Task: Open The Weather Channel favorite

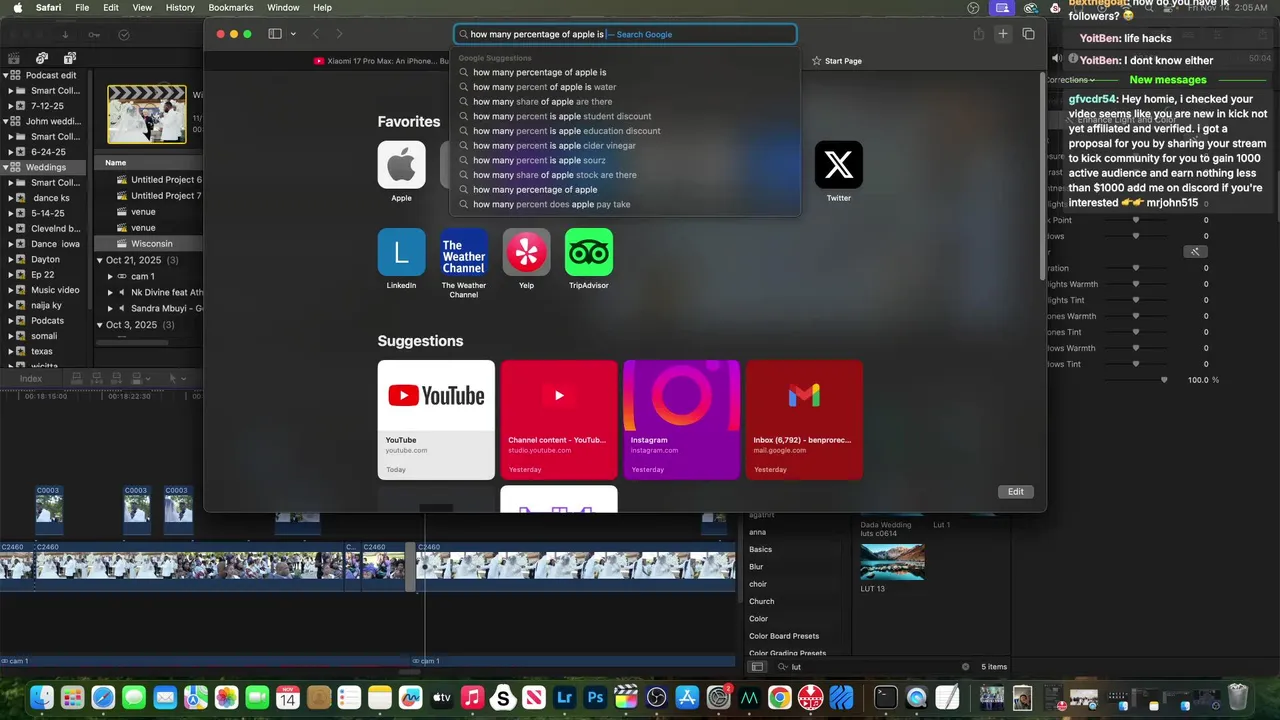Action: click(464, 252)
